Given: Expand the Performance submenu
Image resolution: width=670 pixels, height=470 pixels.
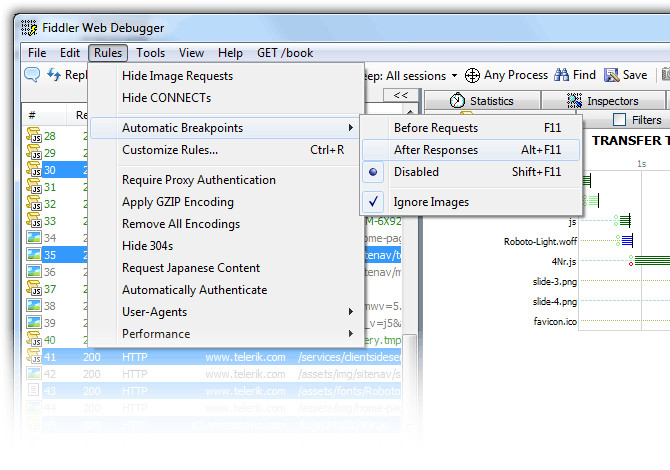Looking at the screenshot, I should [x=226, y=334].
